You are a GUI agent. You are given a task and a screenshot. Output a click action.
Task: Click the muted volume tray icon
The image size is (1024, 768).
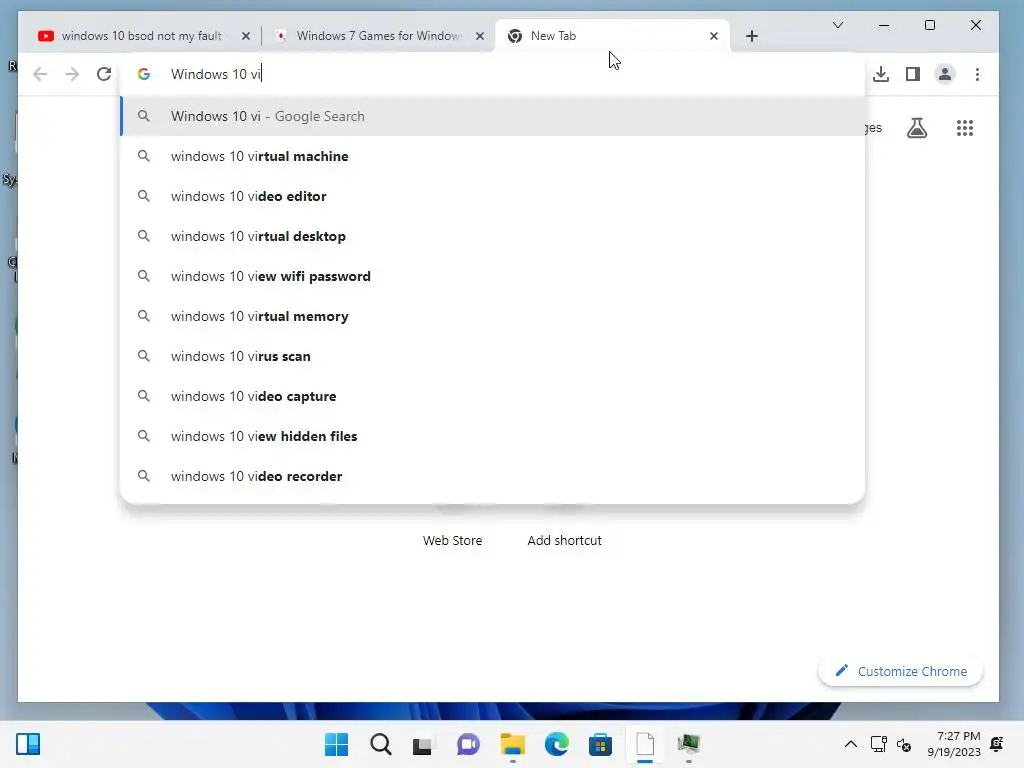904,744
